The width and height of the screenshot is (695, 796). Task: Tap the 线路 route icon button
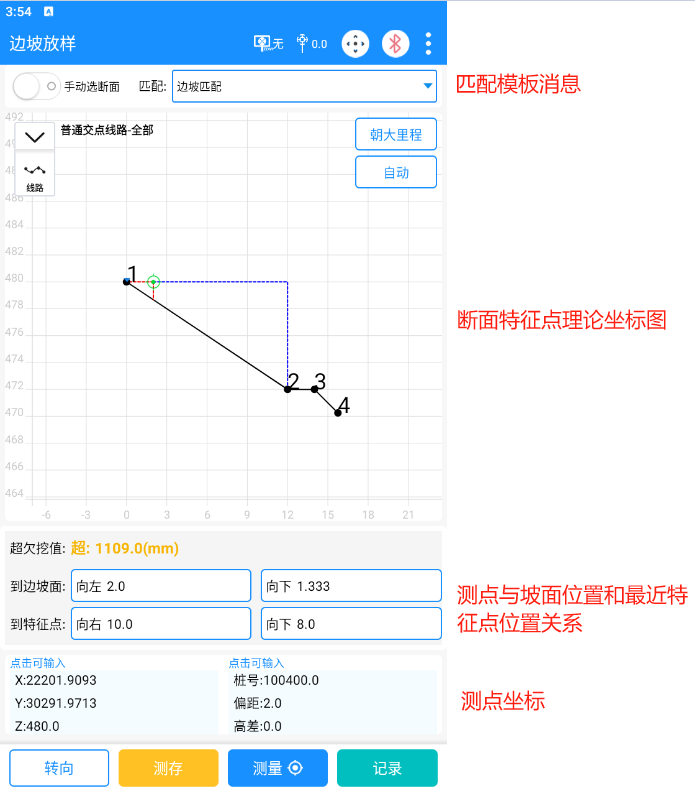(x=35, y=176)
